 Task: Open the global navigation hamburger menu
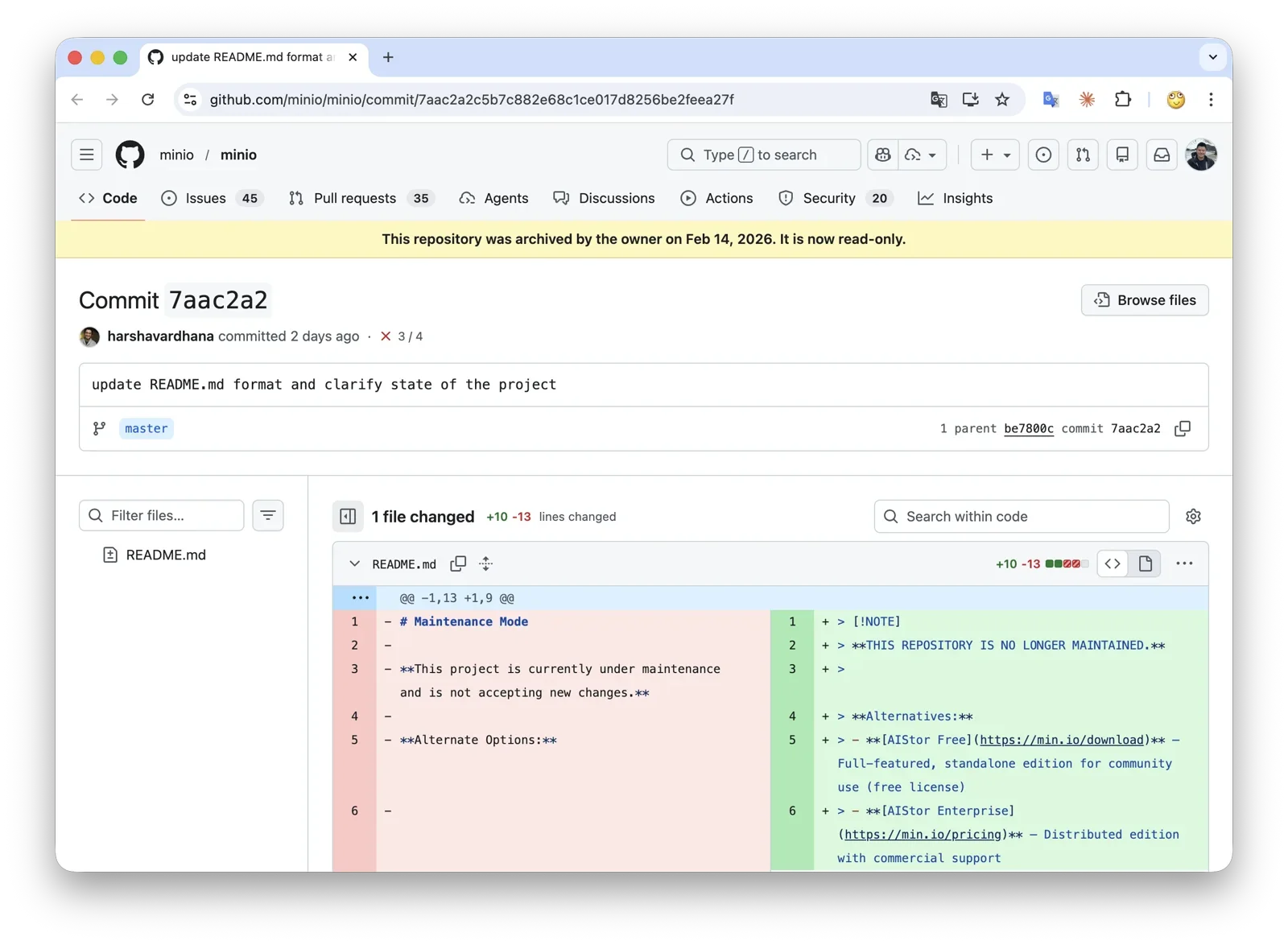click(87, 155)
